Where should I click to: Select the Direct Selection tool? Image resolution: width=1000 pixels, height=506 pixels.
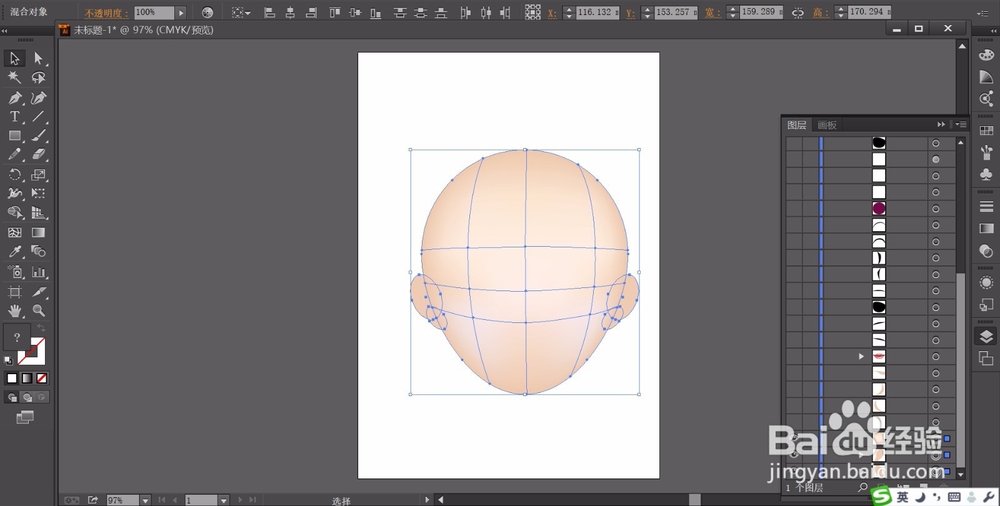click(38, 59)
